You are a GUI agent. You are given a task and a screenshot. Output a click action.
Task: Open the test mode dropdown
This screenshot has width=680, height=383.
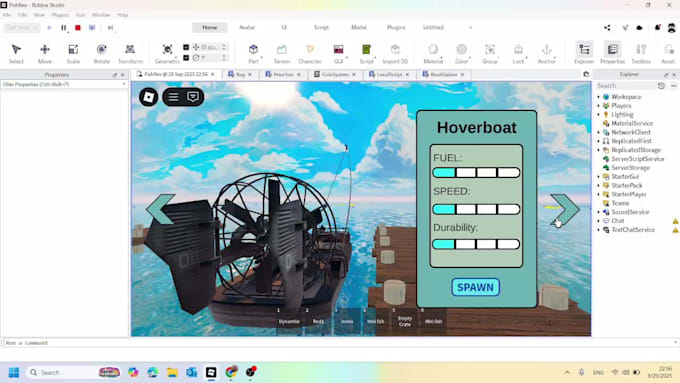coord(22,28)
